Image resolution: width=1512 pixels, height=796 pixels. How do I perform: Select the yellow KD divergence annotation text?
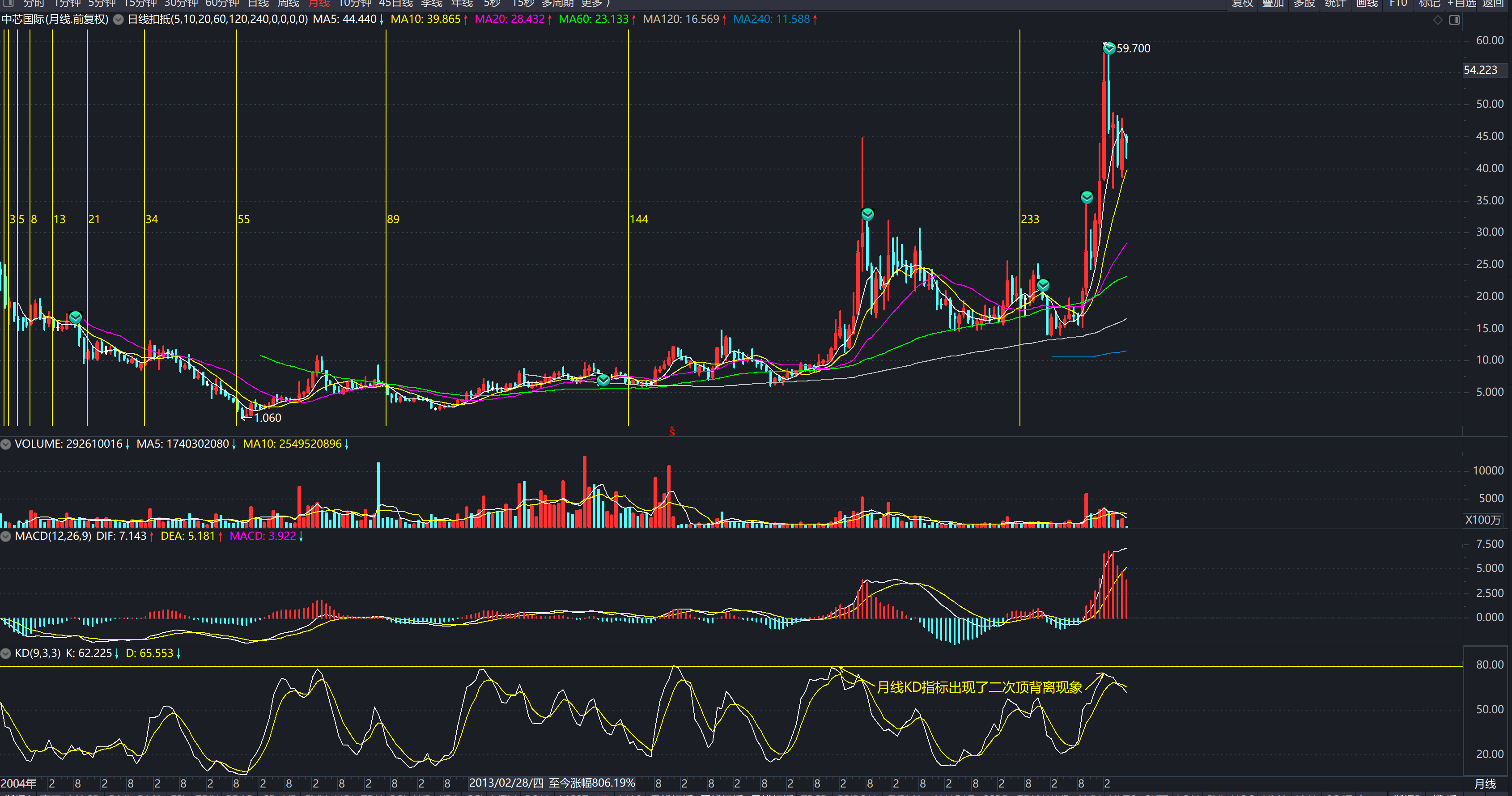click(x=980, y=687)
